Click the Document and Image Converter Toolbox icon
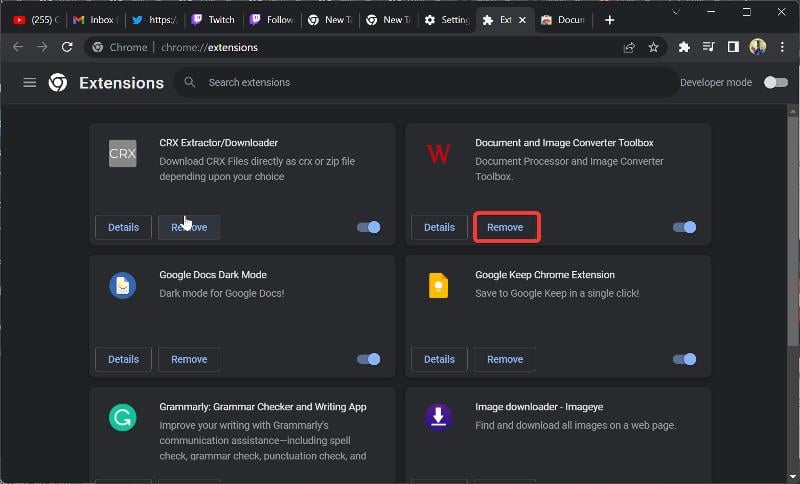This screenshot has height=484, width=800. (438, 154)
